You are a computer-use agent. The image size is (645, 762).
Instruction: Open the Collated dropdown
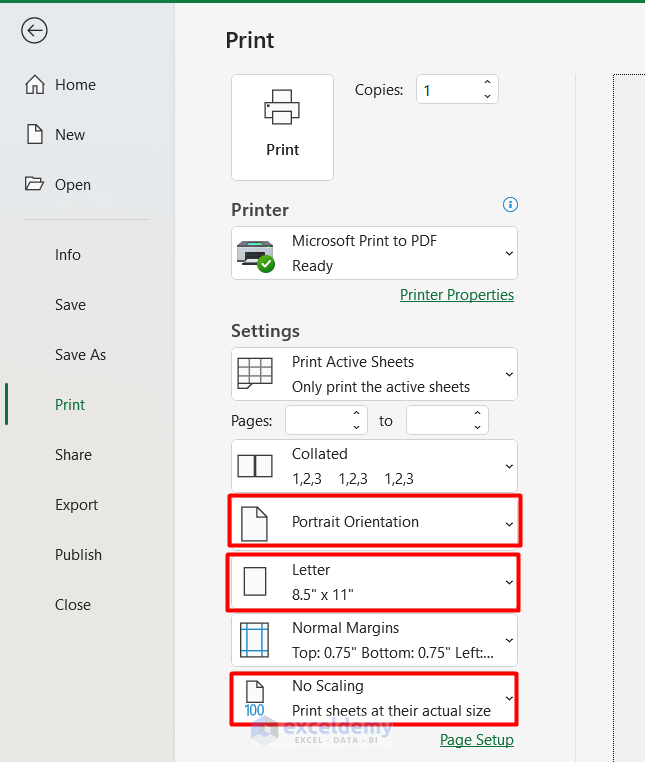(x=374, y=466)
